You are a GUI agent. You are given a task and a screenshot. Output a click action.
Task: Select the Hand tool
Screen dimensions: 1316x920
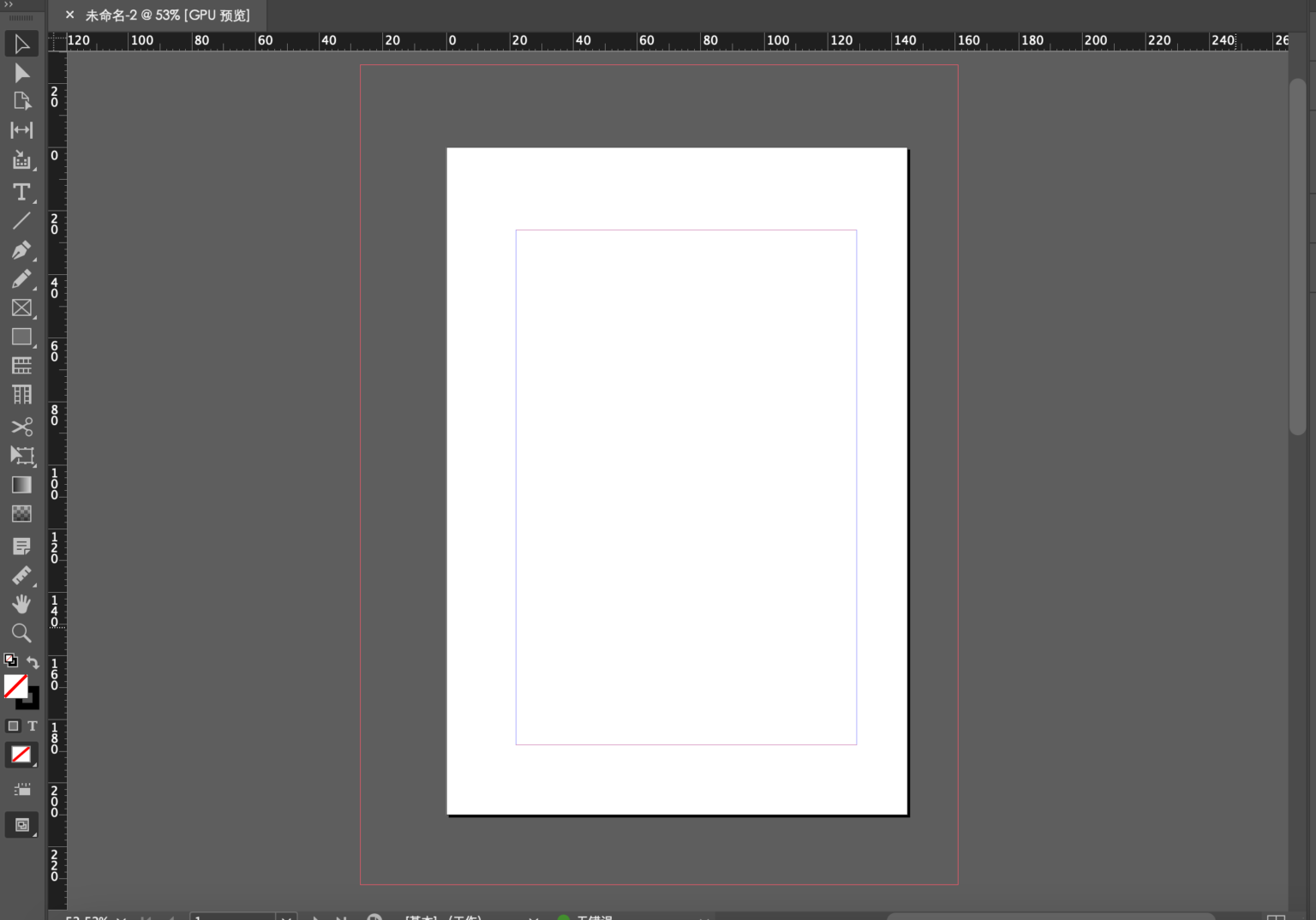click(x=21, y=604)
